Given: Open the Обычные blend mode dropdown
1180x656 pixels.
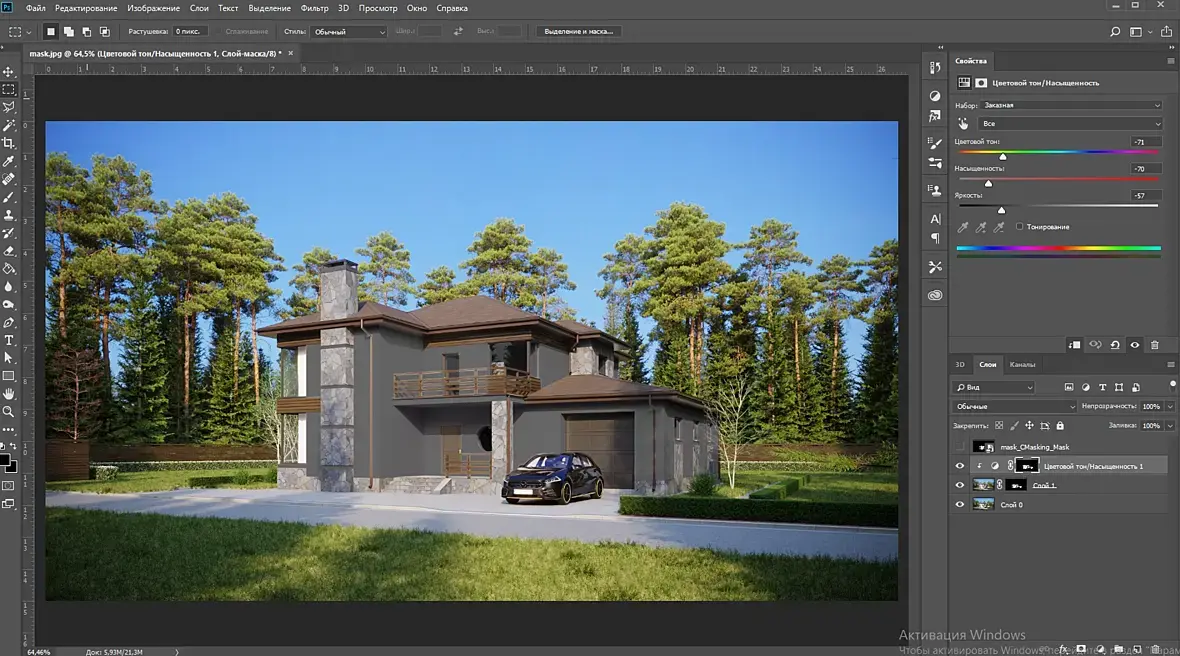Looking at the screenshot, I should point(1014,406).
